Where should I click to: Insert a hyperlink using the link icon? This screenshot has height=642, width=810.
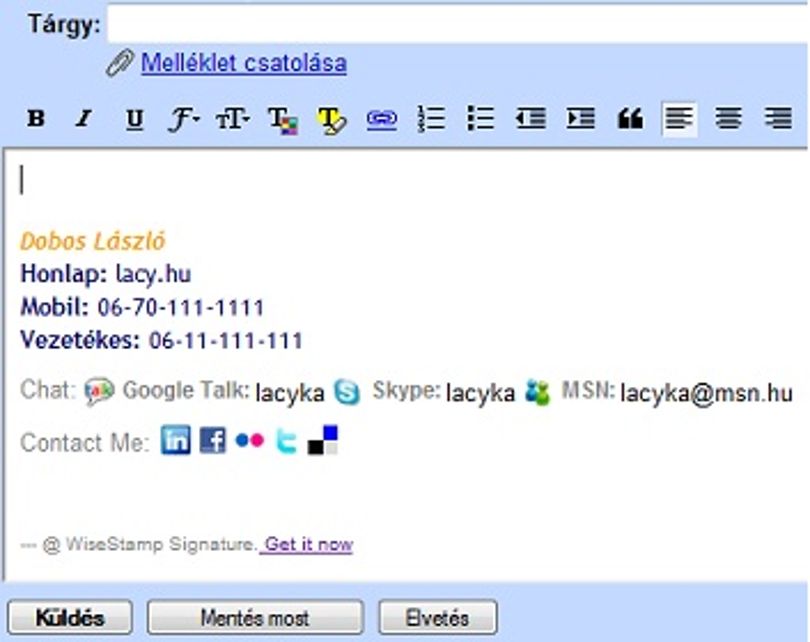[x=382, y=120]
